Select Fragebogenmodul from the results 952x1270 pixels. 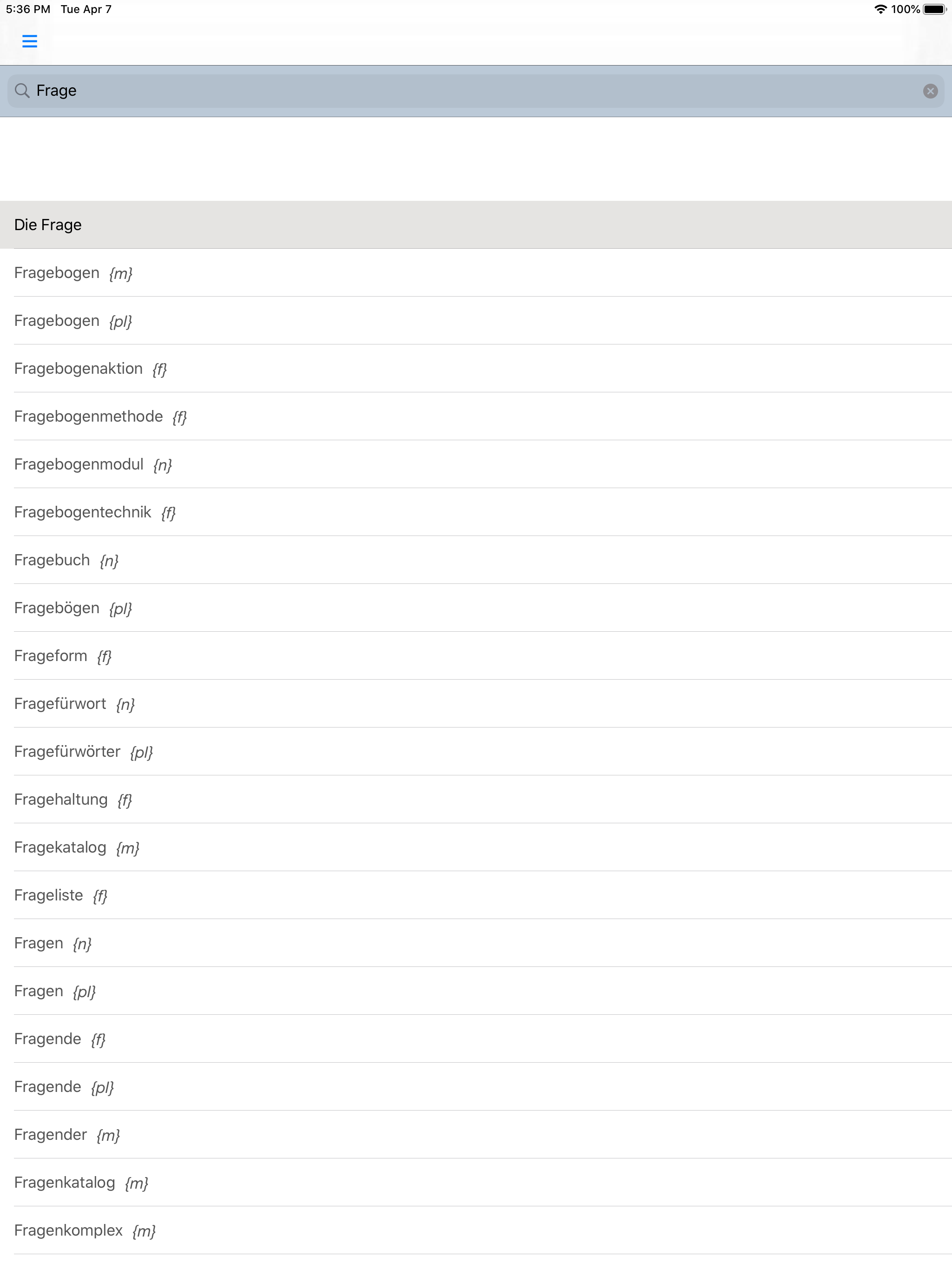click(x=93, y=464)
